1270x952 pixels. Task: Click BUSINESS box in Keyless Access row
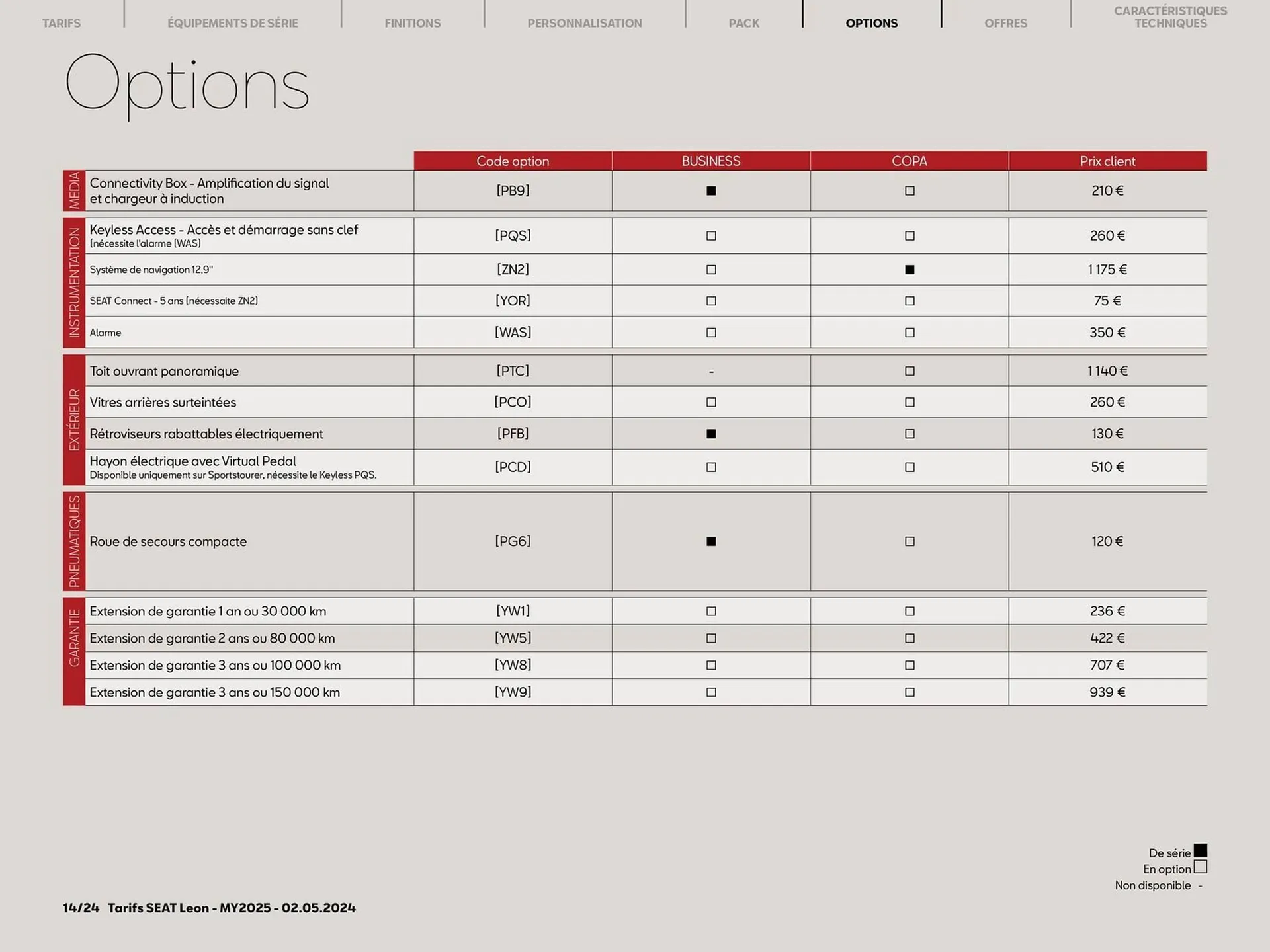click(x=711, y=236)
